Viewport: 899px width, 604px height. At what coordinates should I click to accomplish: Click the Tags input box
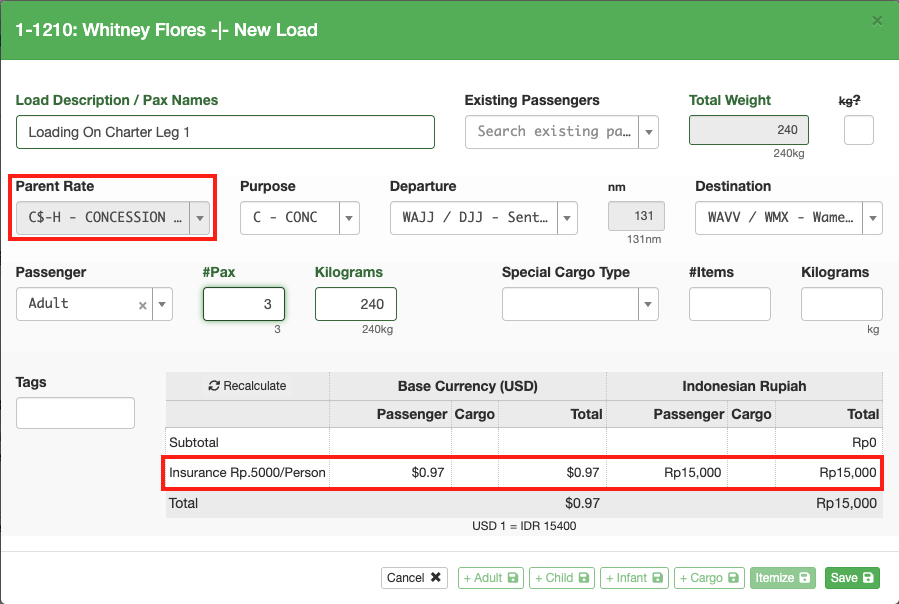pos(75,413)
